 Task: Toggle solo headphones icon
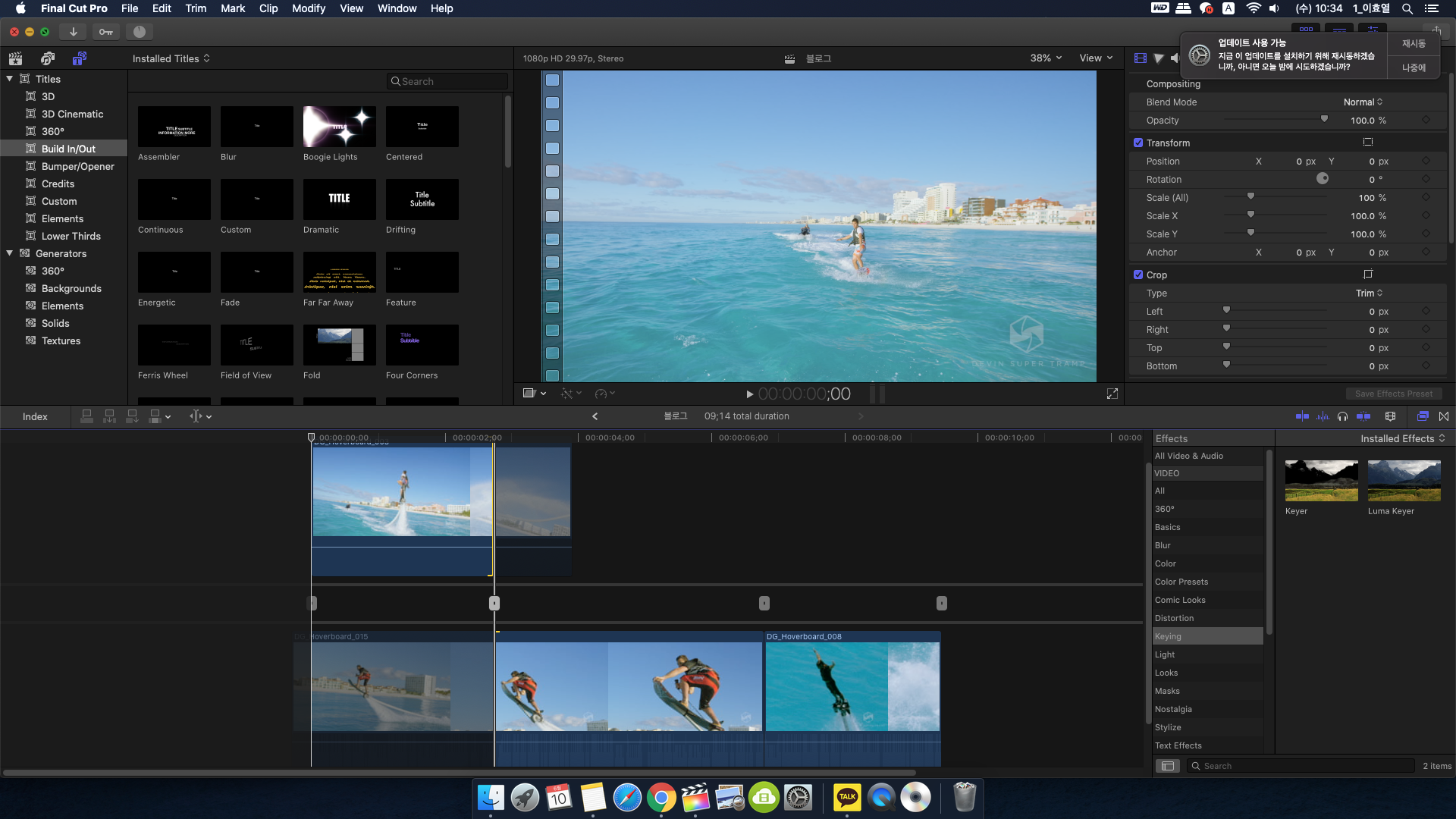coord(1343,416)
